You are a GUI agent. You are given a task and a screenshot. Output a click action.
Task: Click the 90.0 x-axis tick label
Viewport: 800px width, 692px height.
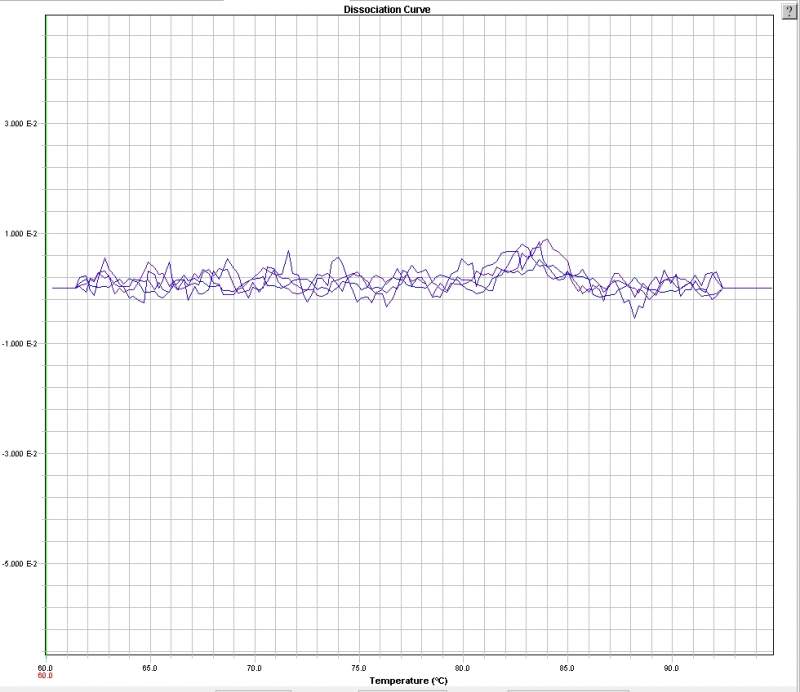(671, 668)
